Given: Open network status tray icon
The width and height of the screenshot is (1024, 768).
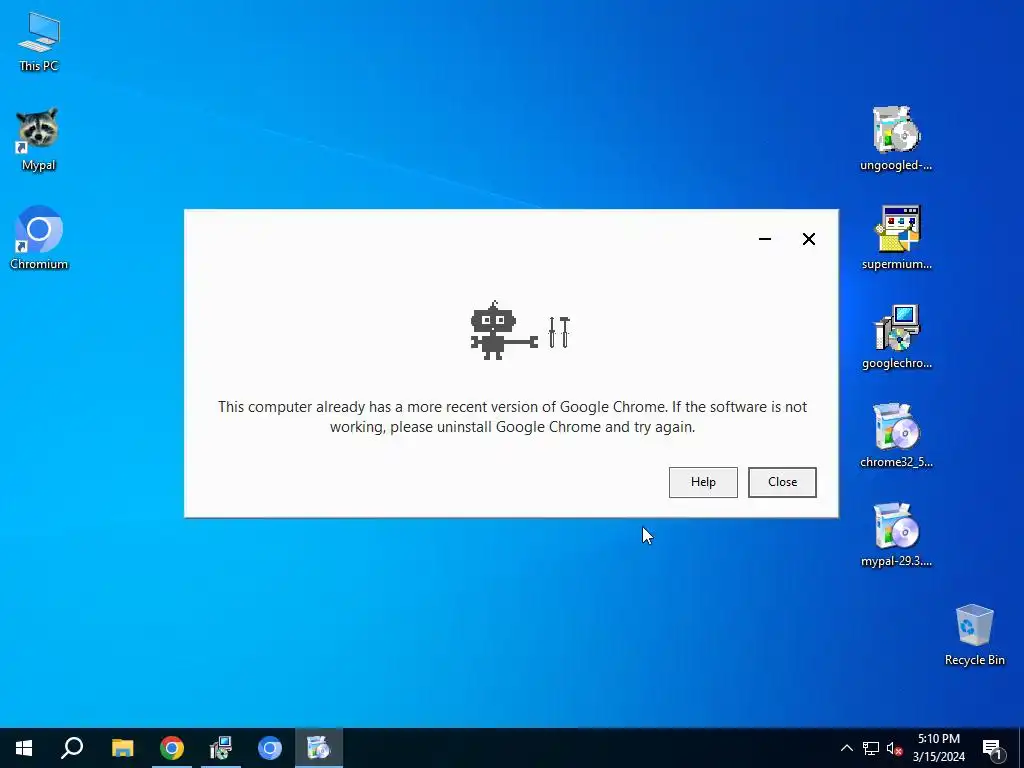Looking at the screenshot, I should (x=871, y=748).
